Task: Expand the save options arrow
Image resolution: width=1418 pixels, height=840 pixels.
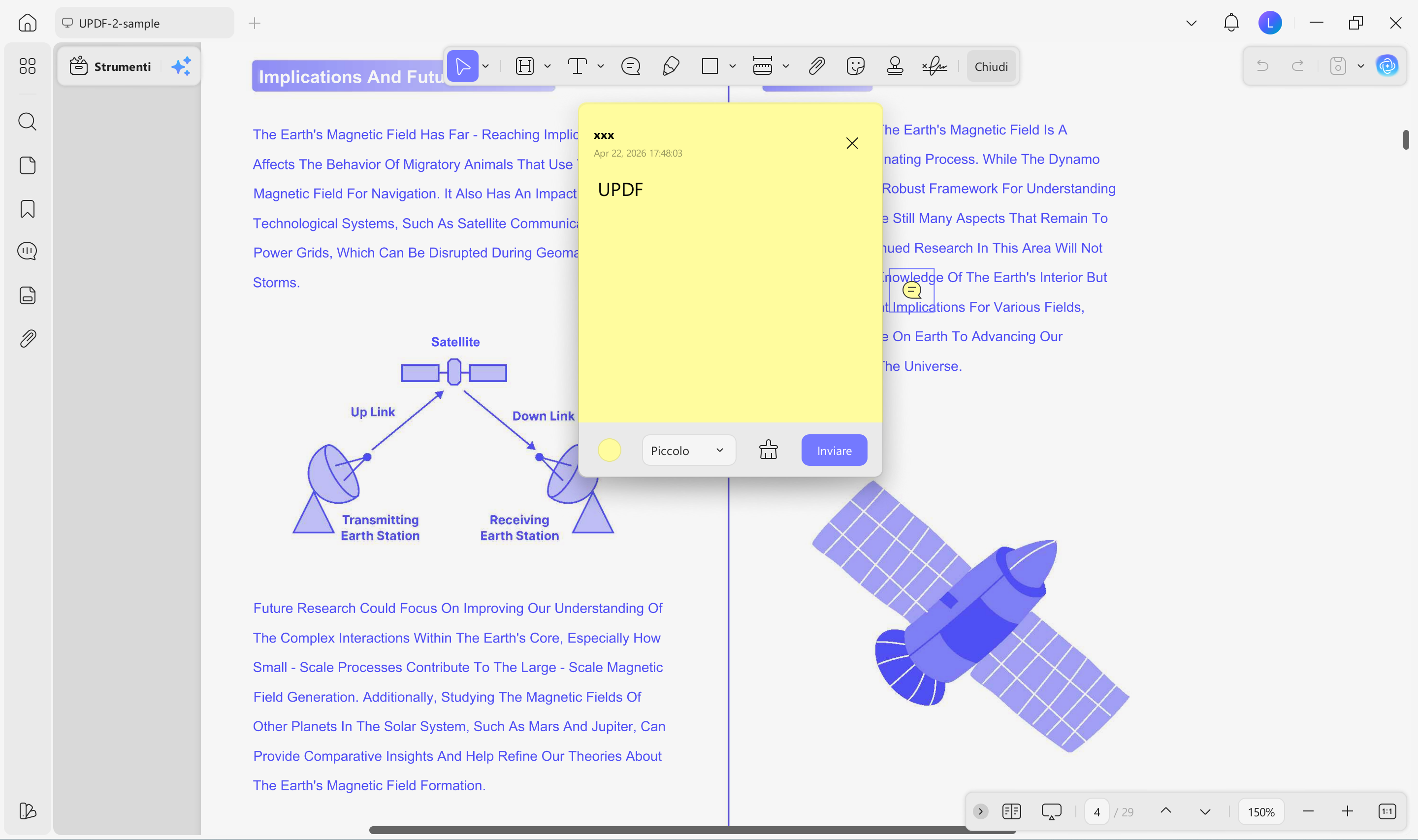Action: click(x=1361, y=66)
